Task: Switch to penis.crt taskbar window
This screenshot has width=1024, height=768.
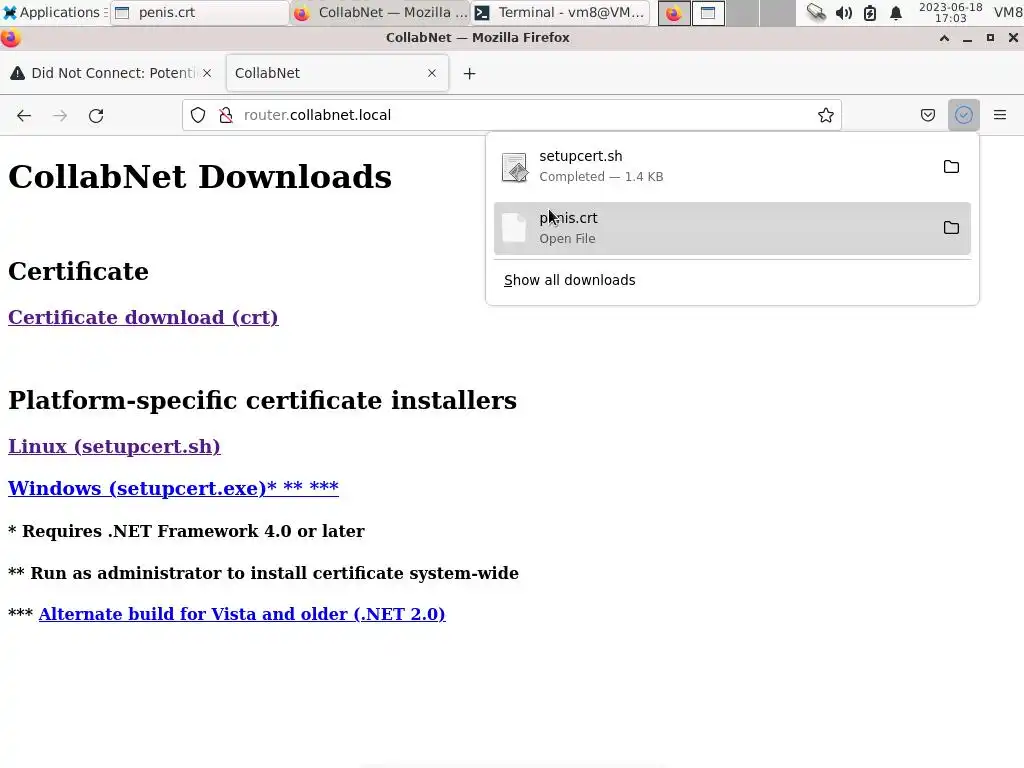Action: pyautogui.click(x=199, y=12)
